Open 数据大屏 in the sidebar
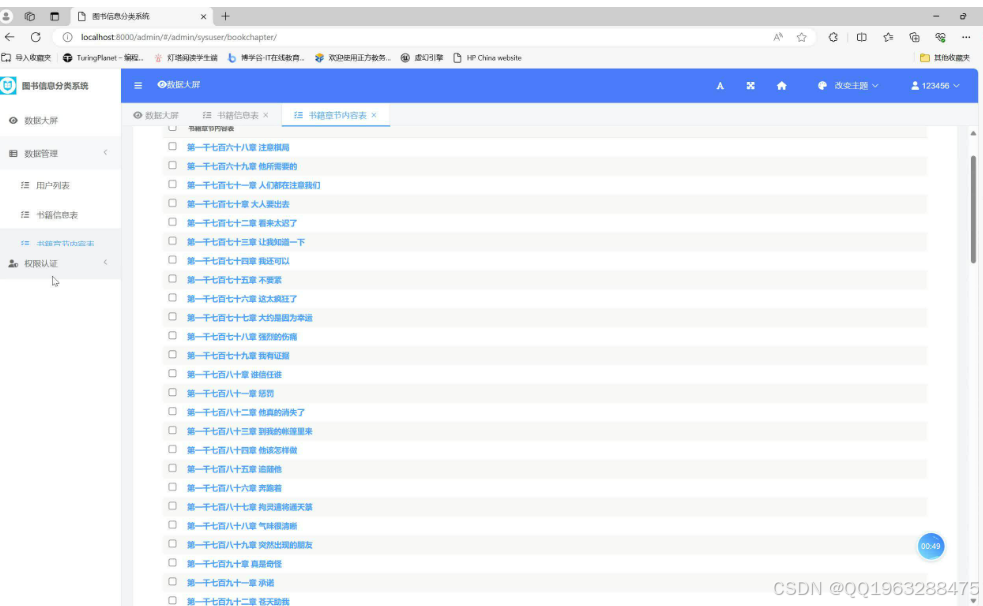 point(41,120)
